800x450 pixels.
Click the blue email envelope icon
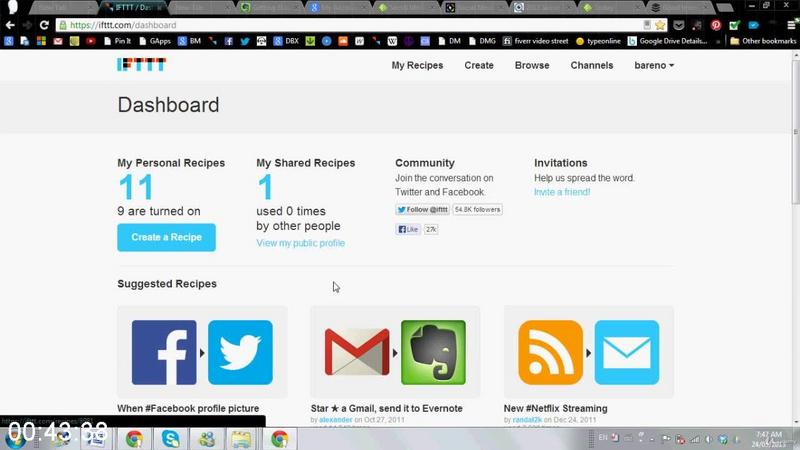pyautogui.click(x=627, y=353)
